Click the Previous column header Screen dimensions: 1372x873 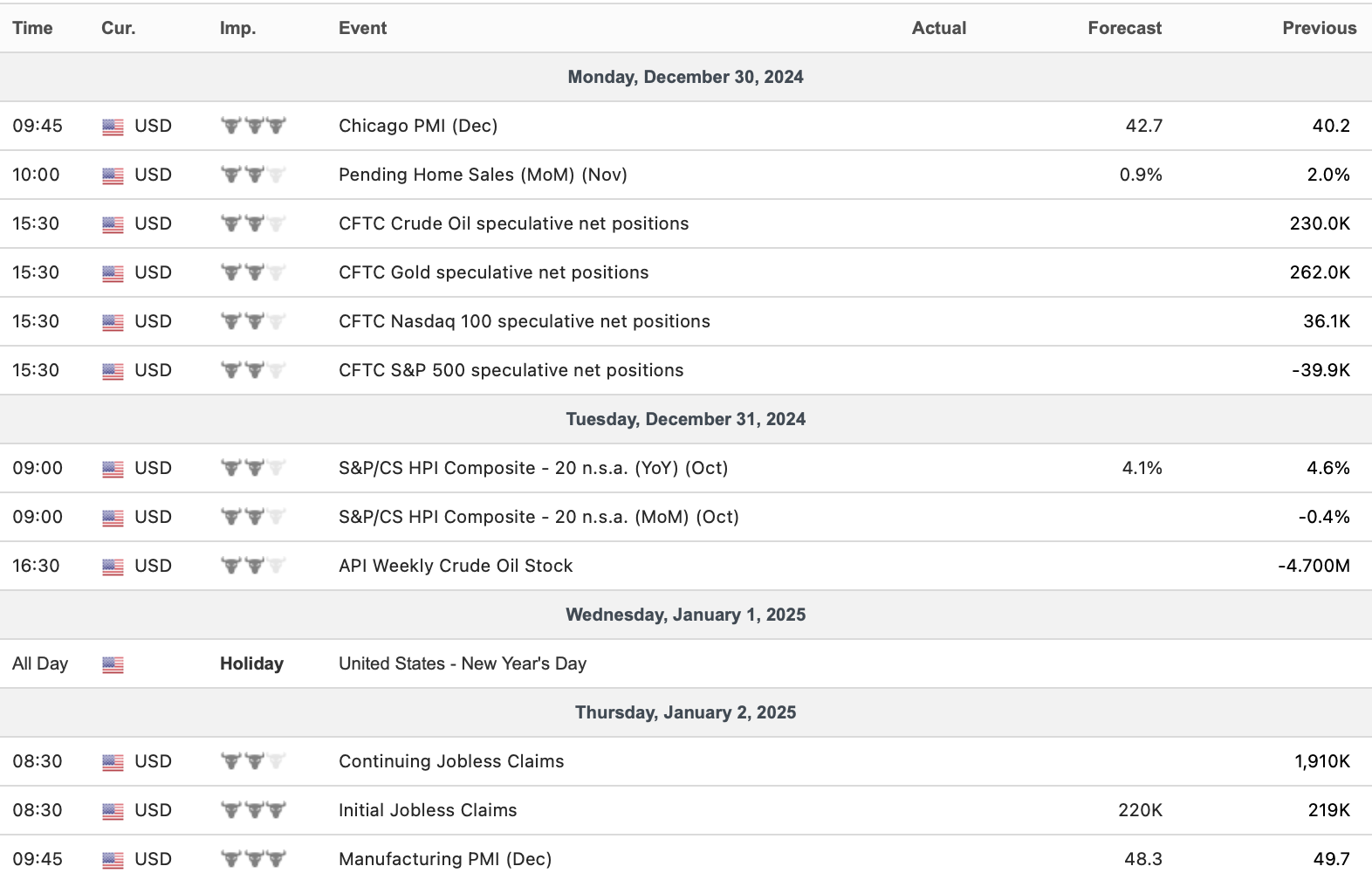point(1319,28)
